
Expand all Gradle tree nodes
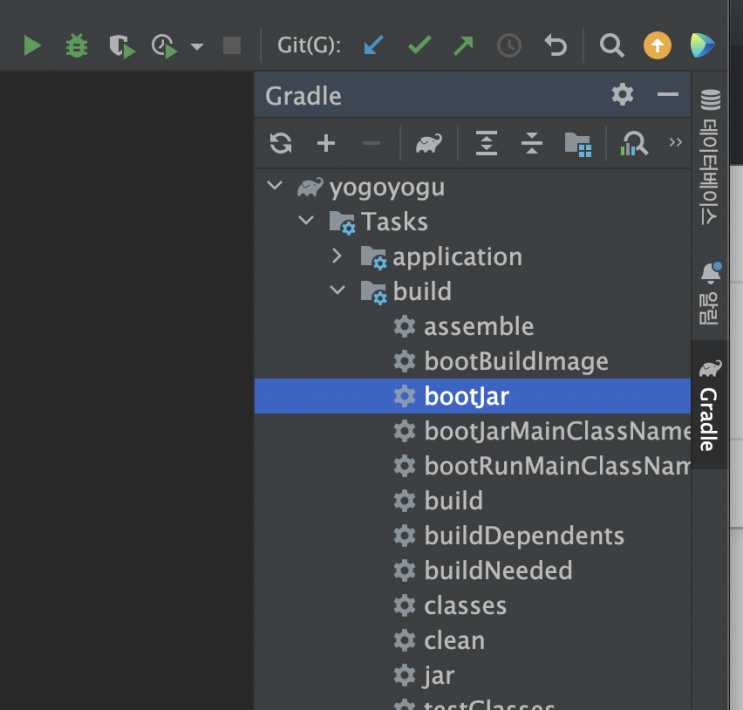click(x=486, y=143)
